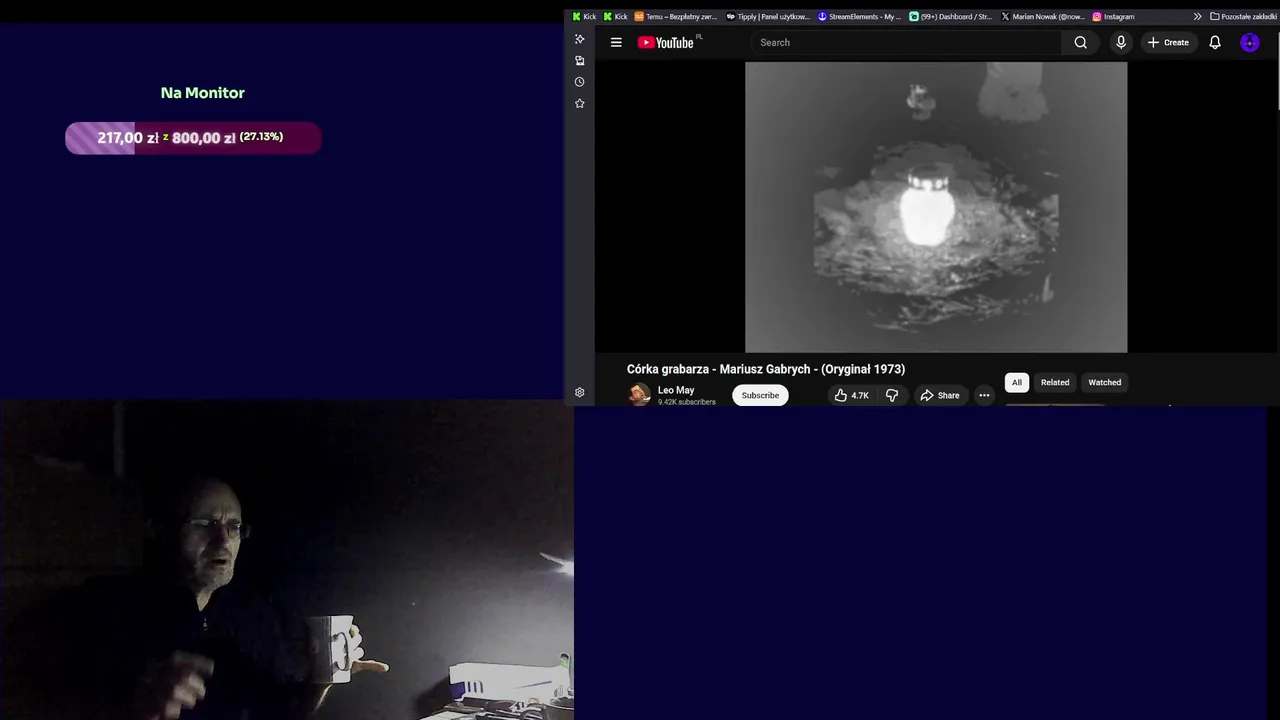The width and height of the screenshot is (1280, 720).
Task: Open the second Kick bookmark
Action: 615,16
